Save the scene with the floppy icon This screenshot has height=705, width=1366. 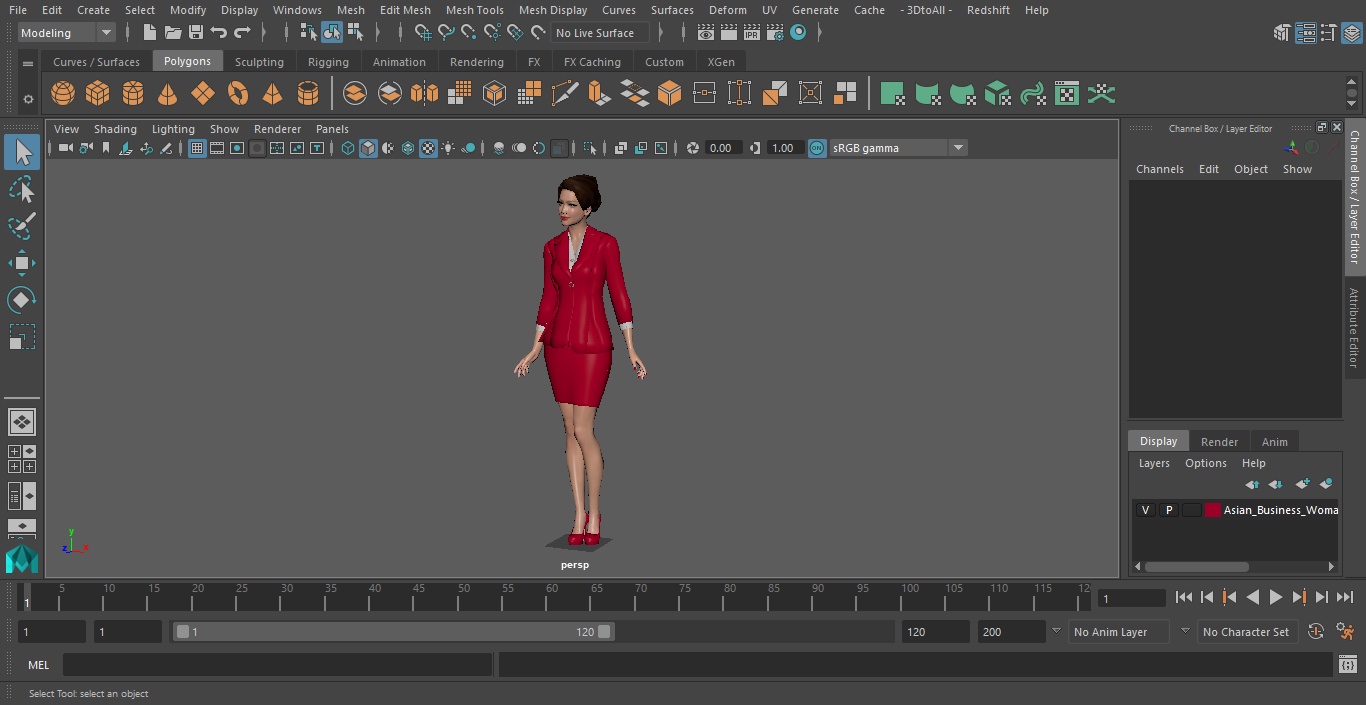(x=196, y=33)
